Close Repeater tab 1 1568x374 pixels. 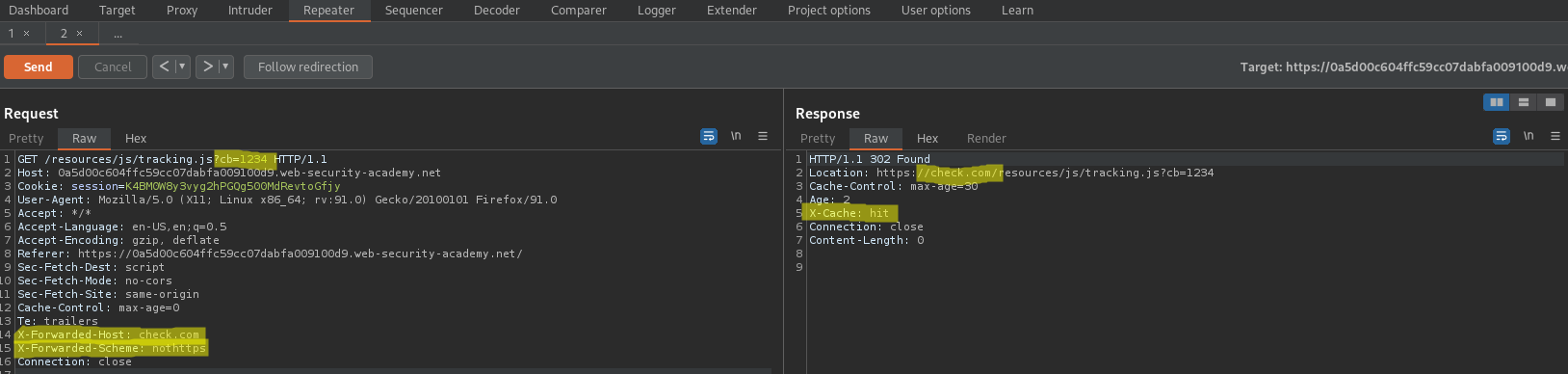(x=27, y=34)
